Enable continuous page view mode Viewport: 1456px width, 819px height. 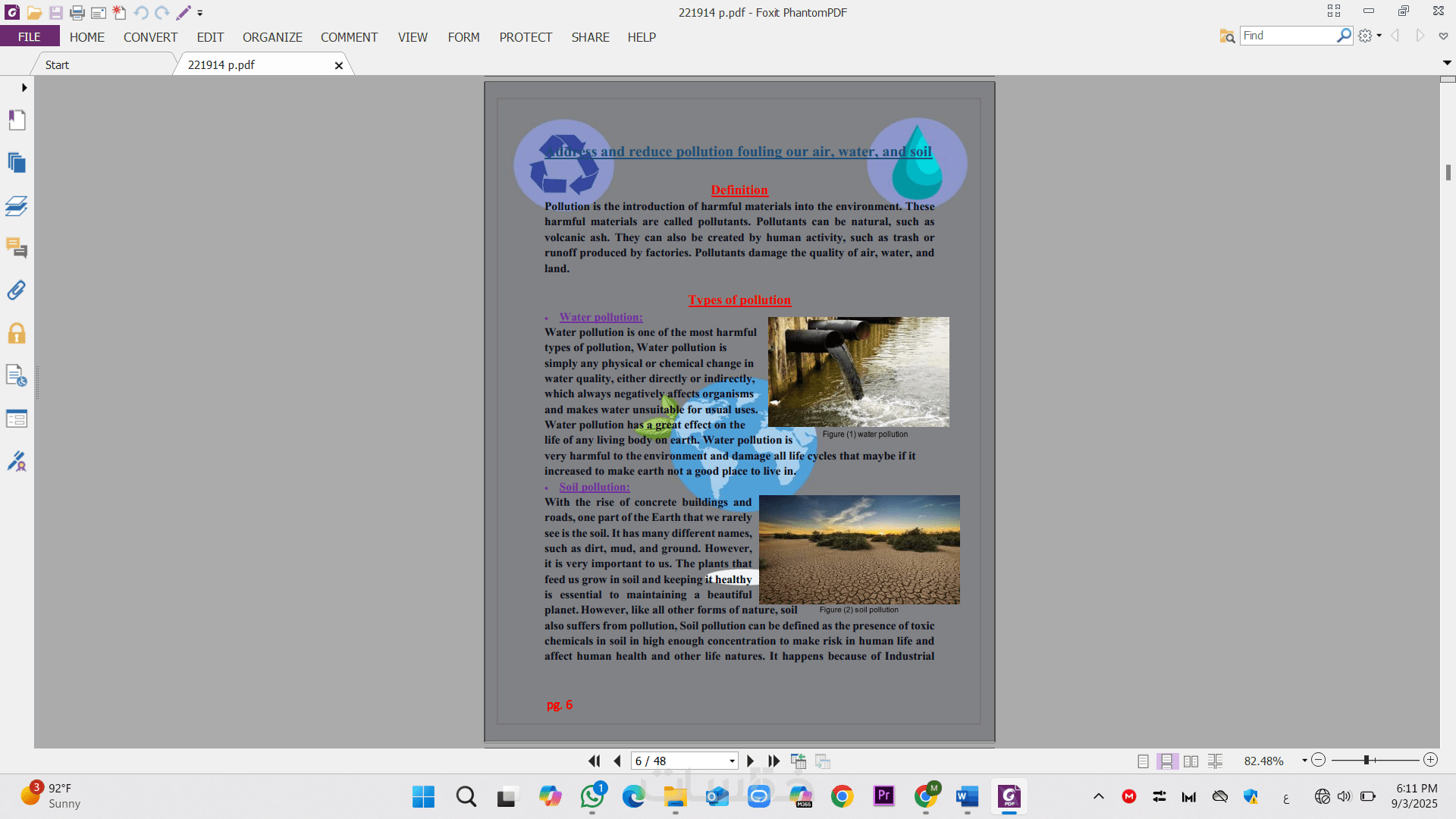1167,761
